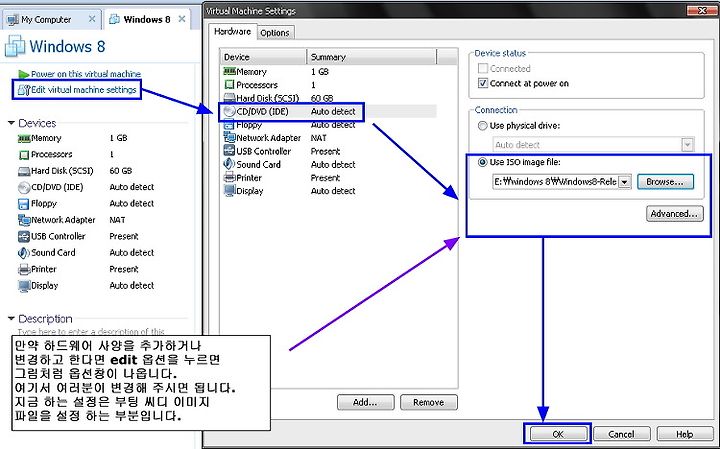This screenshot has height=449, width=720.
Task: Click Network Adapter icon in sidebar
Action: tap(24, 220)
